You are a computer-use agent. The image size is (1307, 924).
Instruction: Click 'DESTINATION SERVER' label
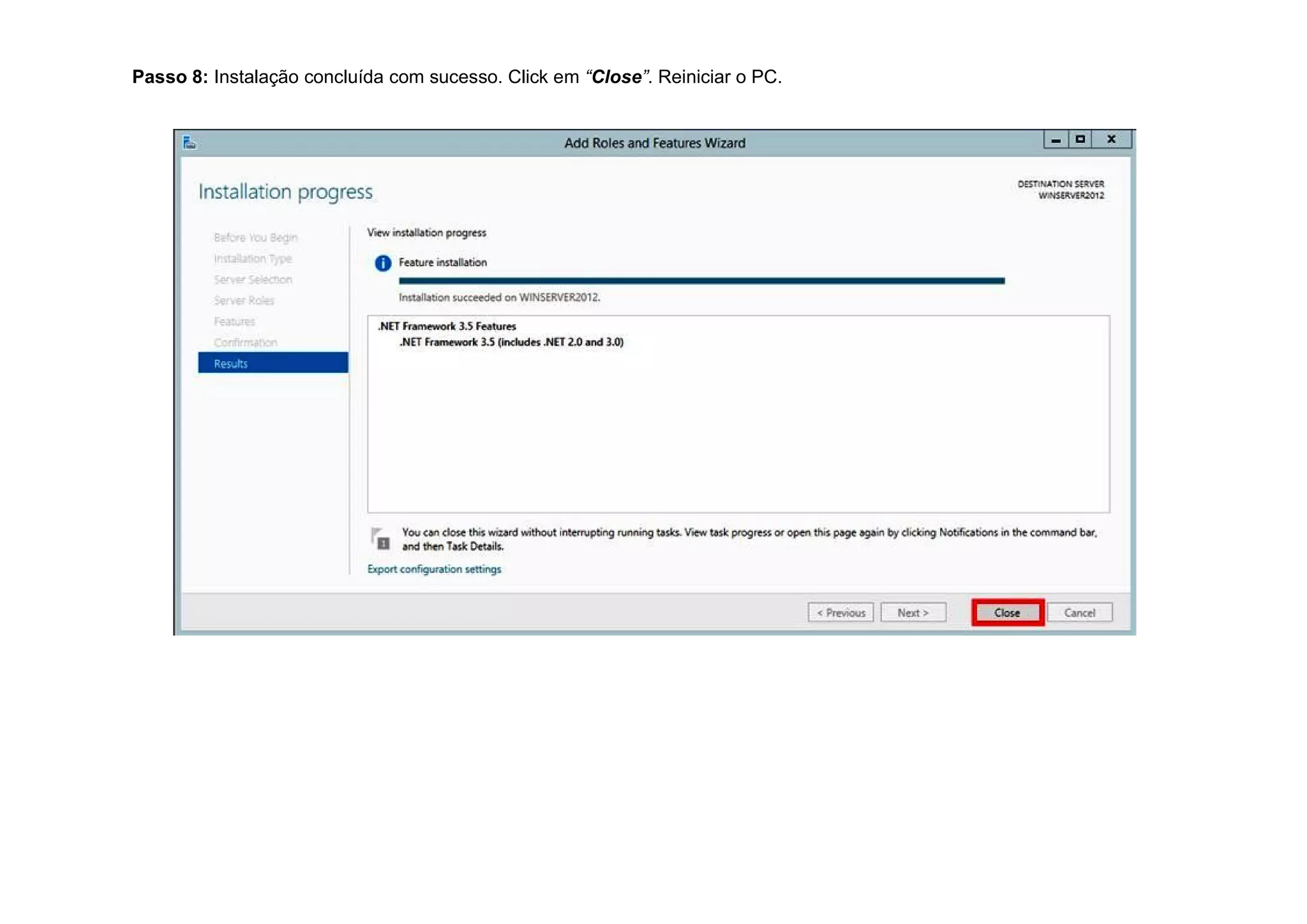coord(1061,184)
